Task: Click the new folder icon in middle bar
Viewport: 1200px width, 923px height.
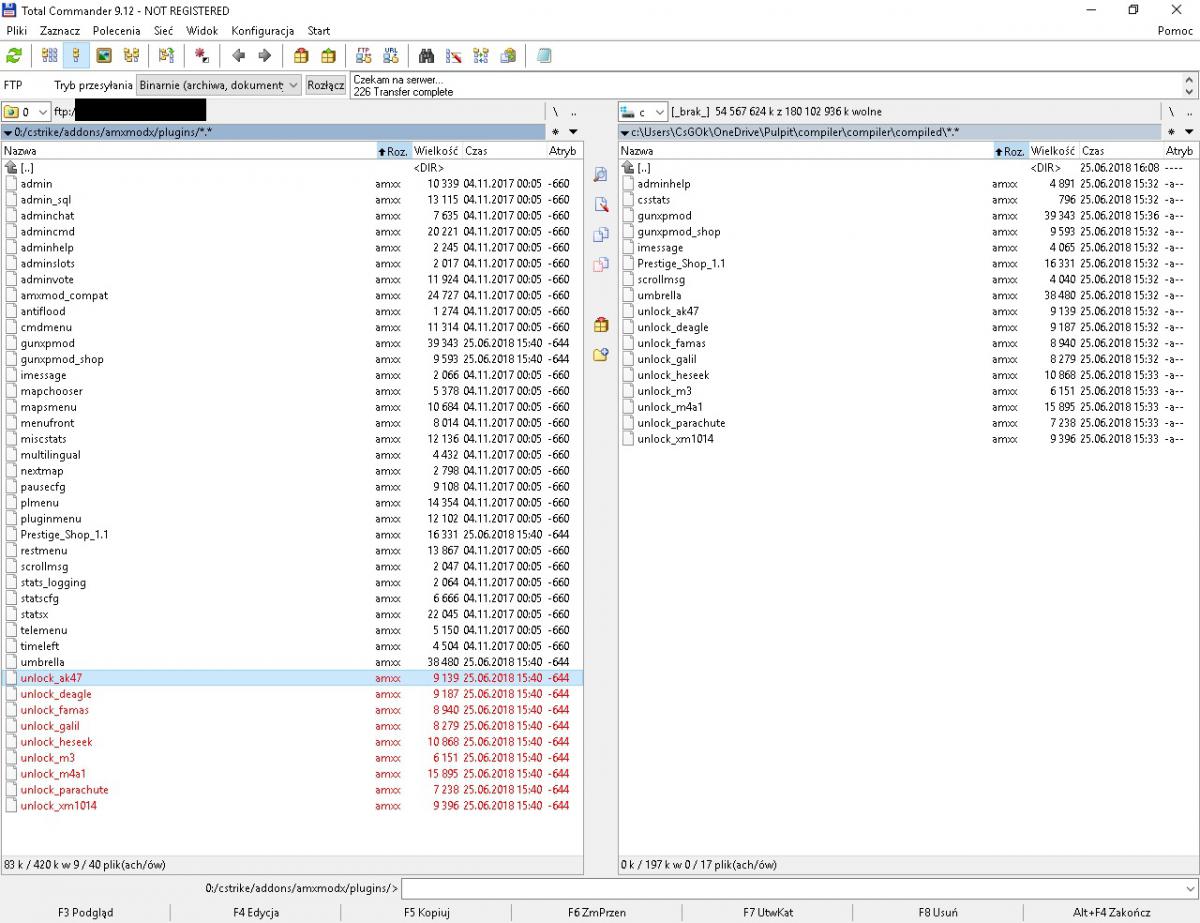Action: coord(600,355)
